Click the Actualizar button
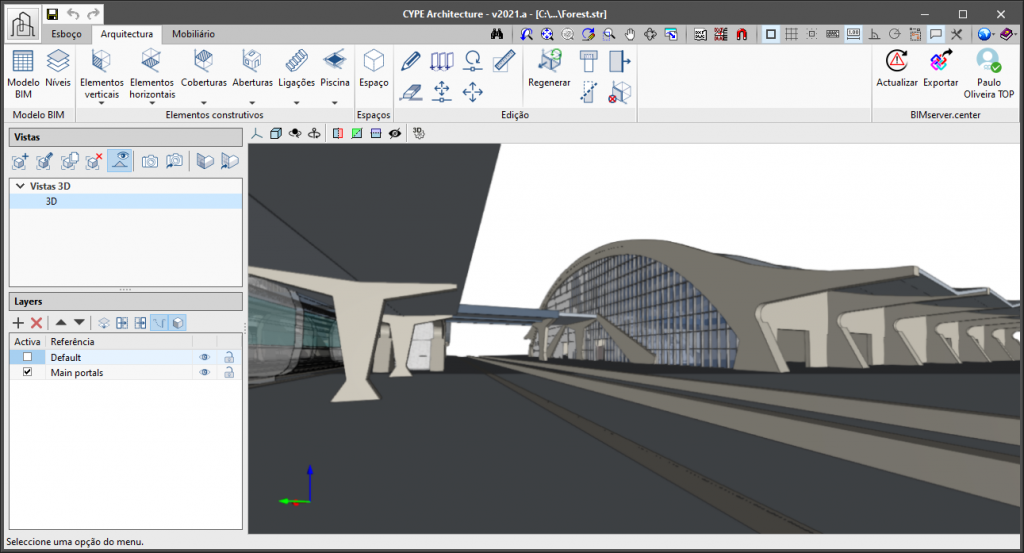The height and width of the screenshot is (553, 1024). coord(896,70)
